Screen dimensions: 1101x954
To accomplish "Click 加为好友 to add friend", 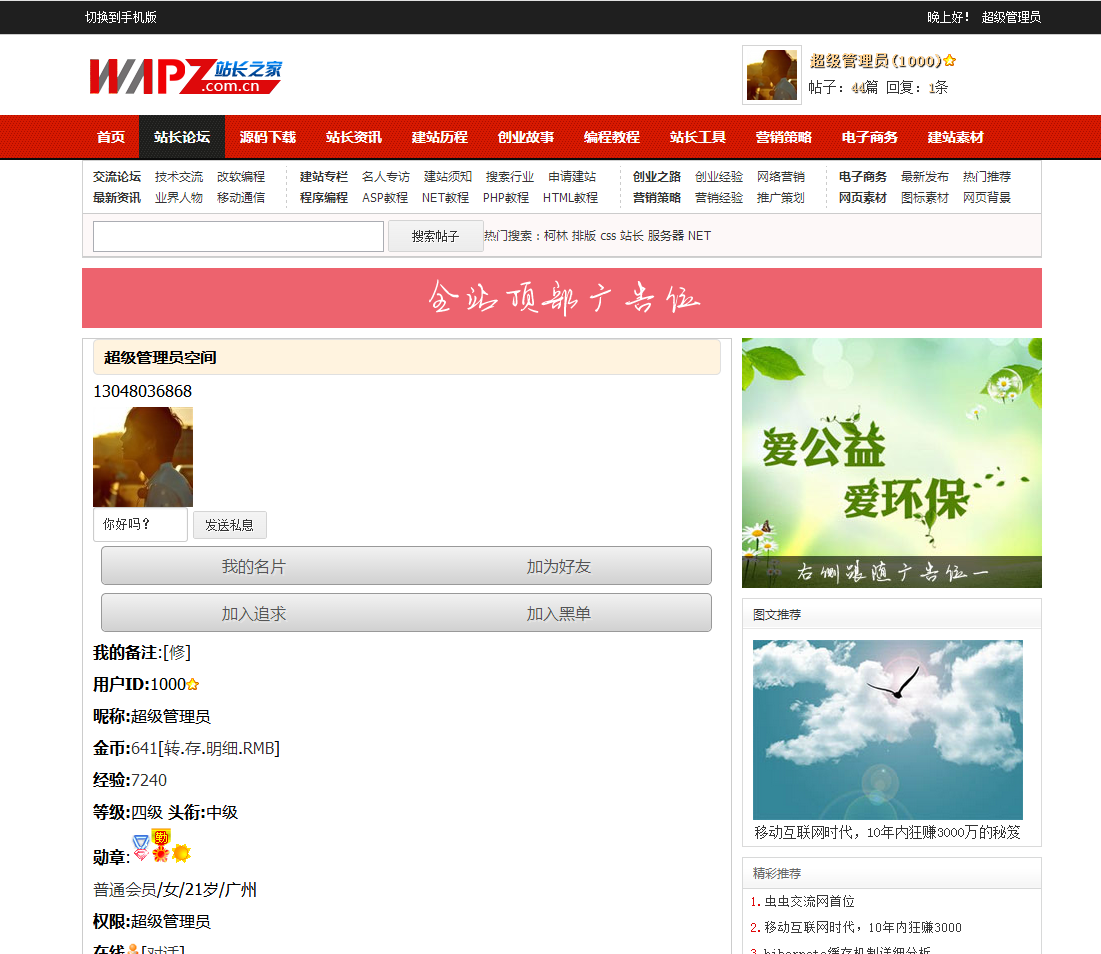I will point(558,566).
